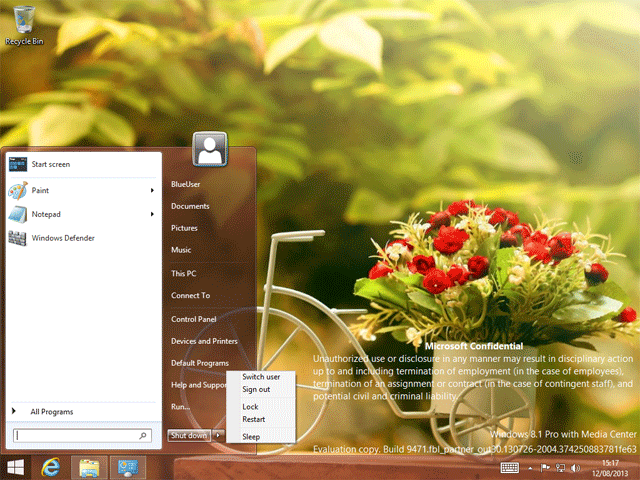The image size is (640, 480).
Task: Open Control Panel link
Action: click(x=194, y=319)
